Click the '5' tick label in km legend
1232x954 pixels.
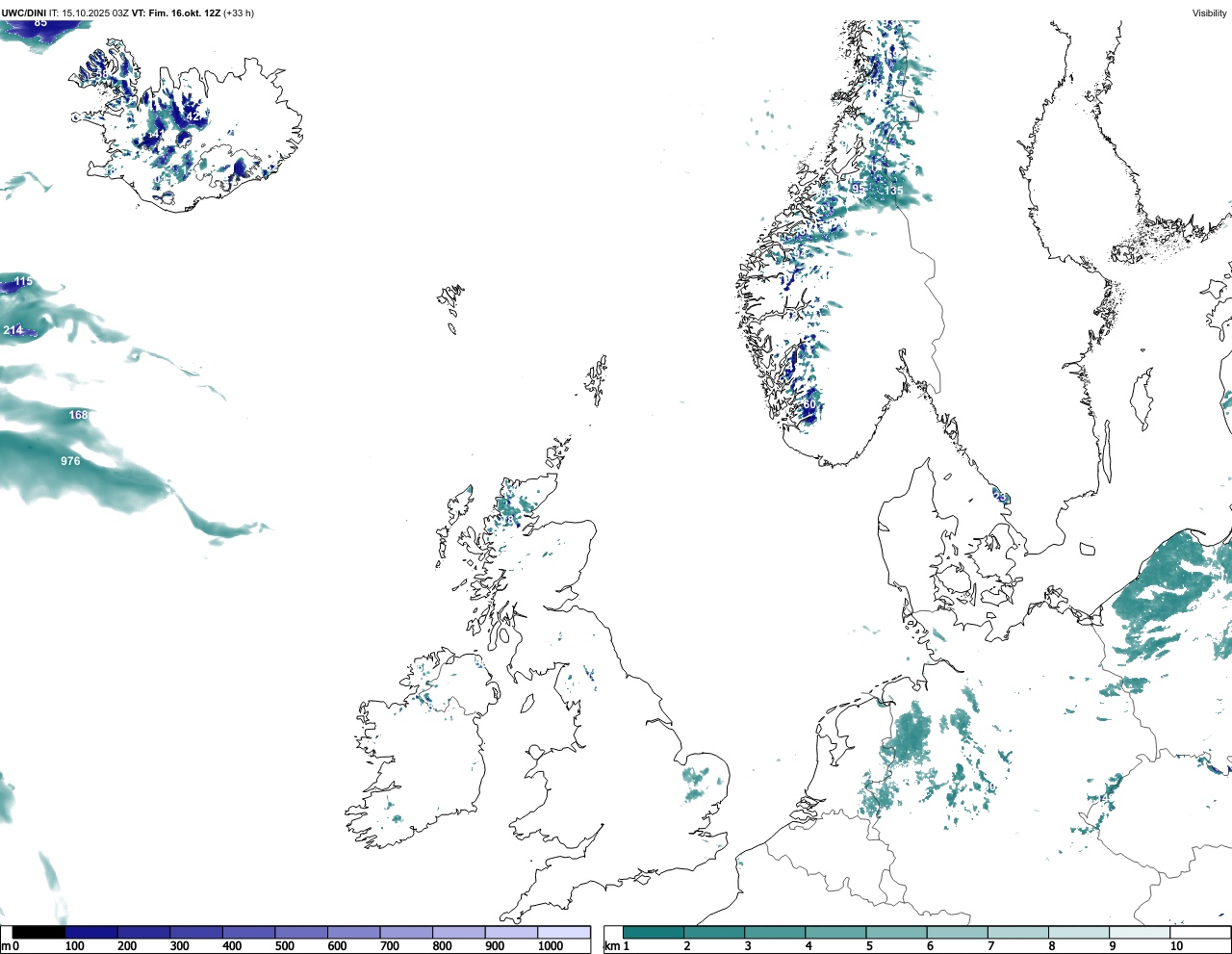[869, 947]
